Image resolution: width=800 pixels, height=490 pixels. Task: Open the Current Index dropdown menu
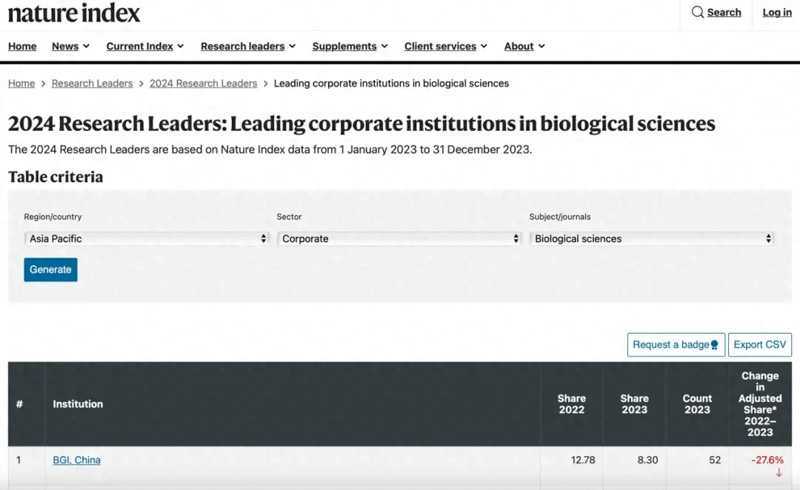pyautogui.click(x=145, y=46)
